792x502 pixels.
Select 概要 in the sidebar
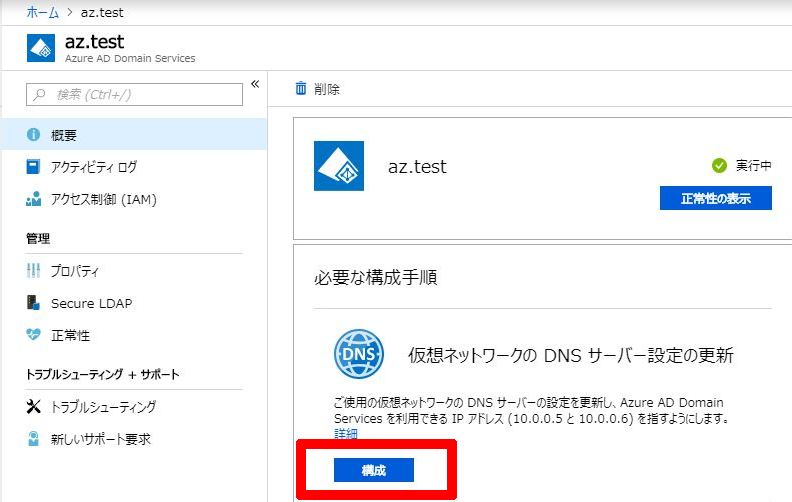134,135
